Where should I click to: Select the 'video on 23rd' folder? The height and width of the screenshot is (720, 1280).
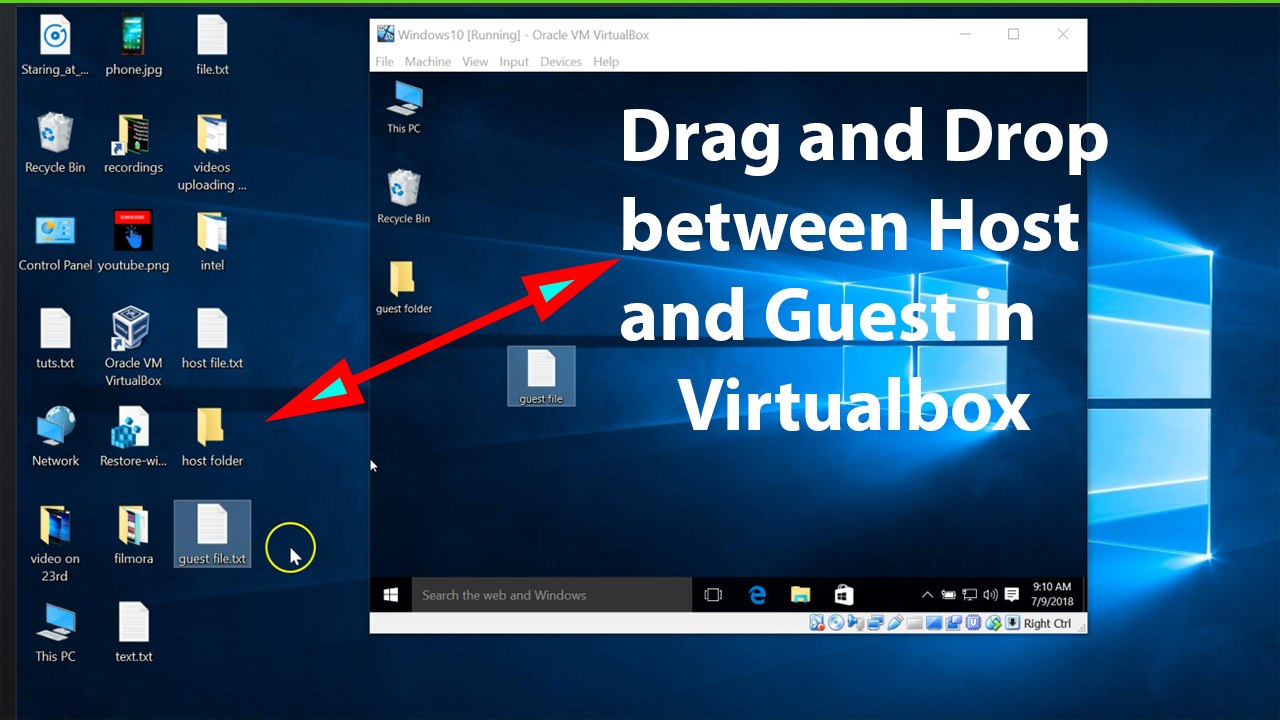point(55,544)
